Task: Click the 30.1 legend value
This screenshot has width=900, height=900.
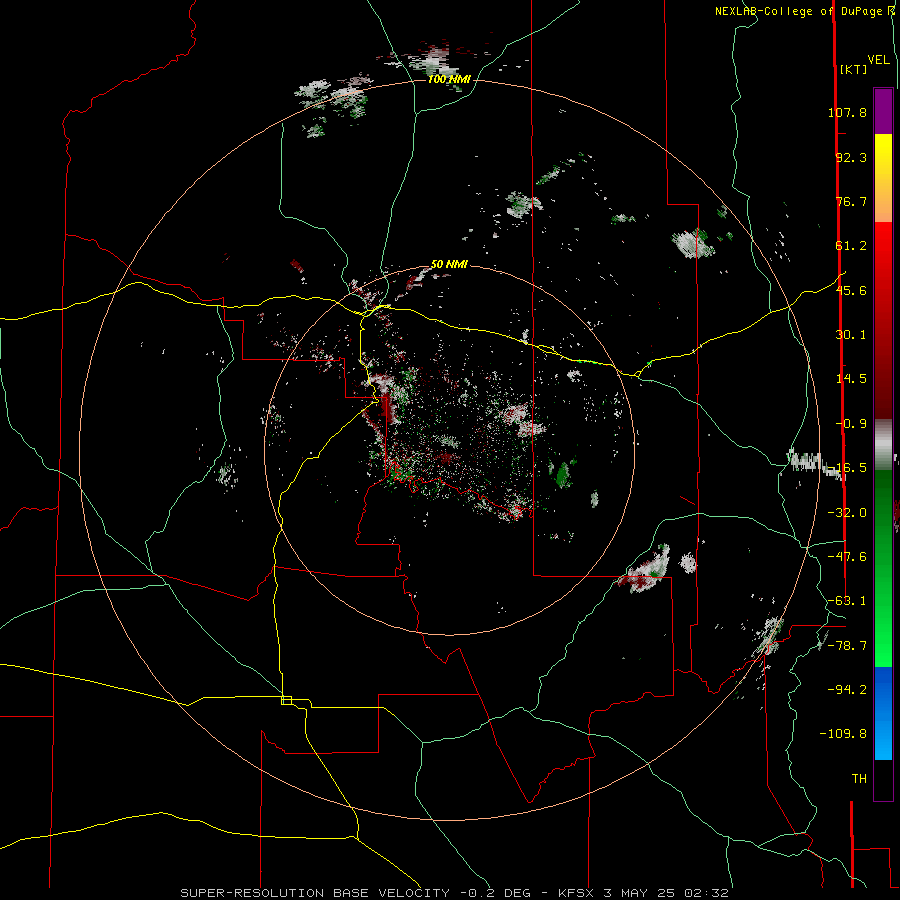Action: (x=851, y=335)
